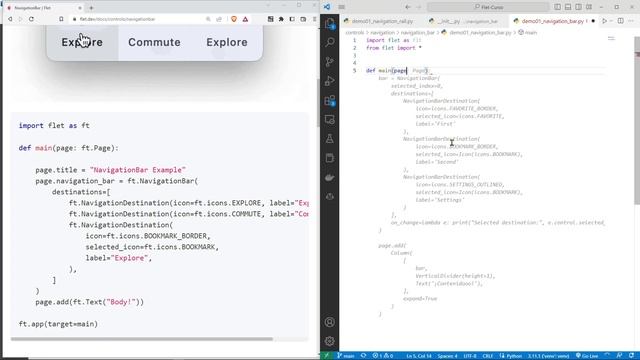Click the 'Ln 5, Col 14' status item
640x360 pixels.
click(419, 356)
